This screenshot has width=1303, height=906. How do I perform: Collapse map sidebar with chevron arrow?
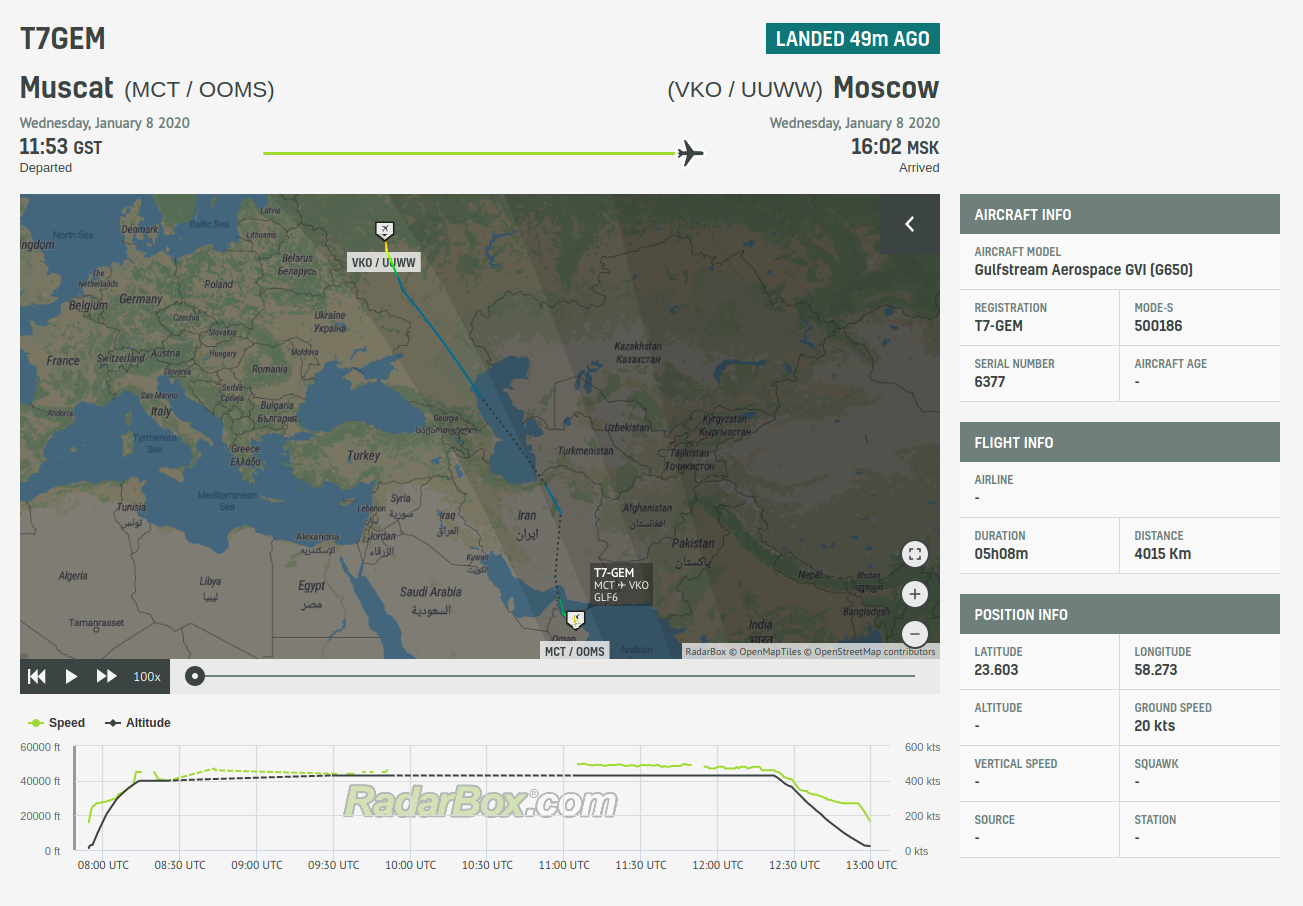[x=909, y=224]
